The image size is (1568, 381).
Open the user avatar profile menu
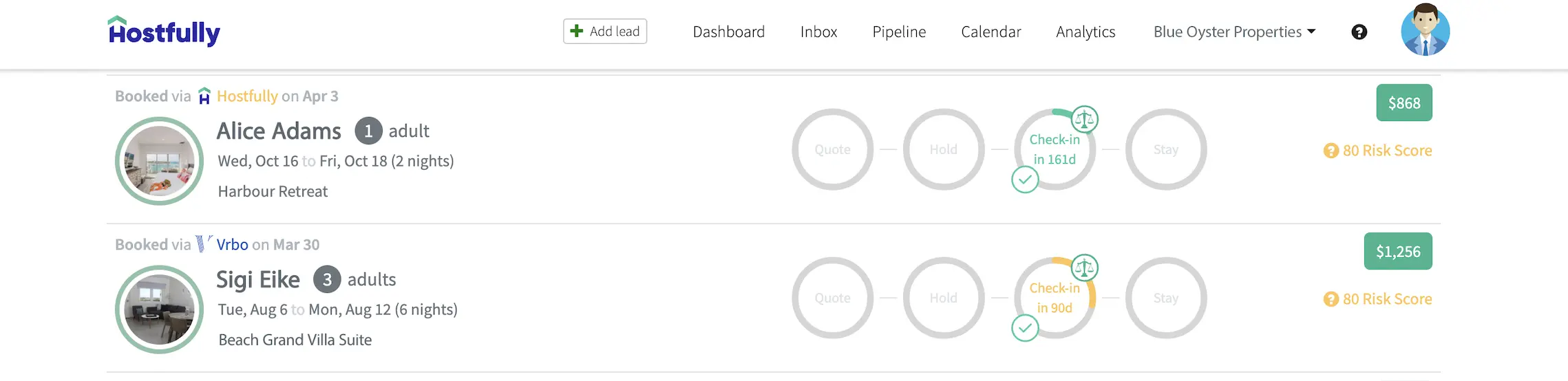click(x=1425, y=30)
